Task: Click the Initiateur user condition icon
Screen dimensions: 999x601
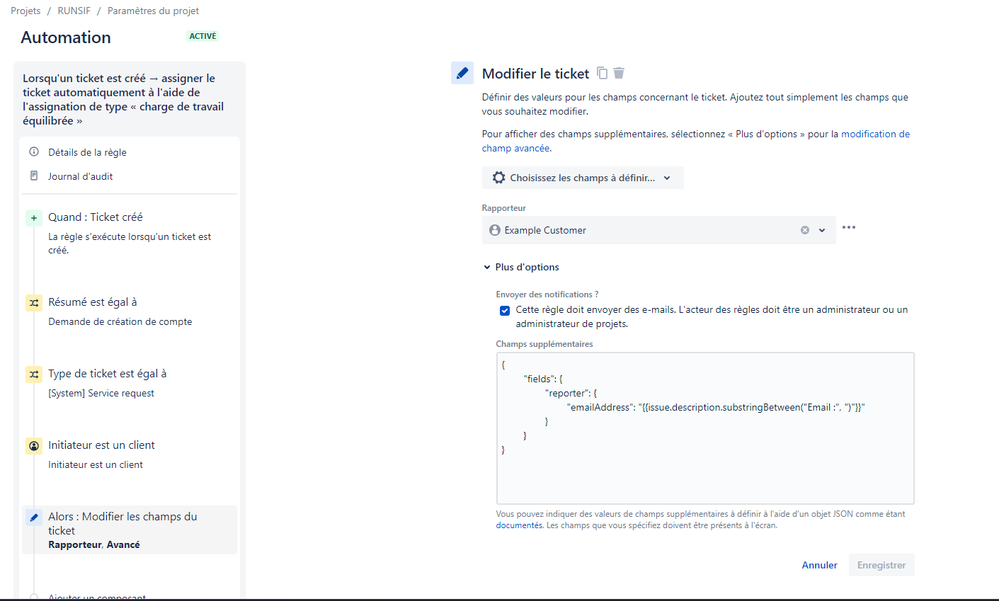Action: click(x=34, y=445)
